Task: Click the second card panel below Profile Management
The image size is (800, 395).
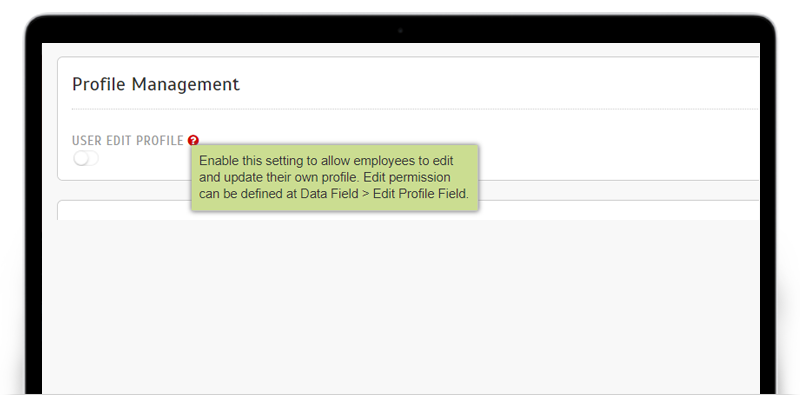Action: tap(408, 210)
